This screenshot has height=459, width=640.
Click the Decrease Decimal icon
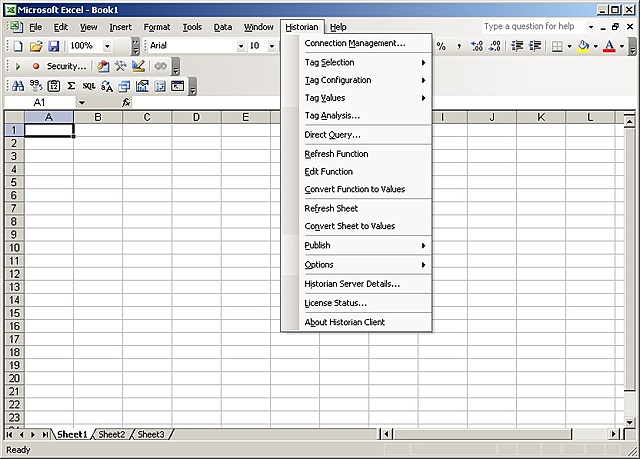(495, 46)
